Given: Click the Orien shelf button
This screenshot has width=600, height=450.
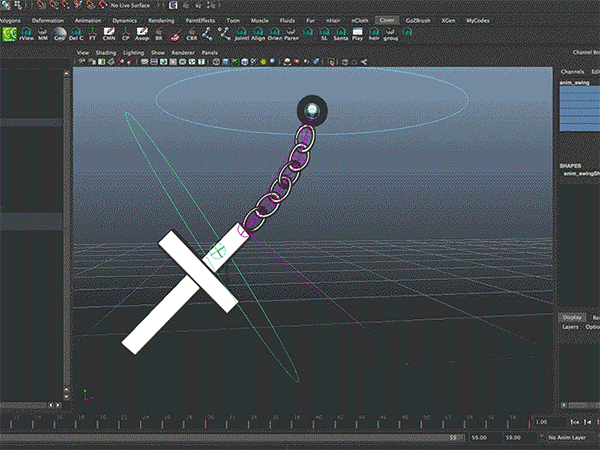Looking at the screenshot, I should tap(274, 34).
